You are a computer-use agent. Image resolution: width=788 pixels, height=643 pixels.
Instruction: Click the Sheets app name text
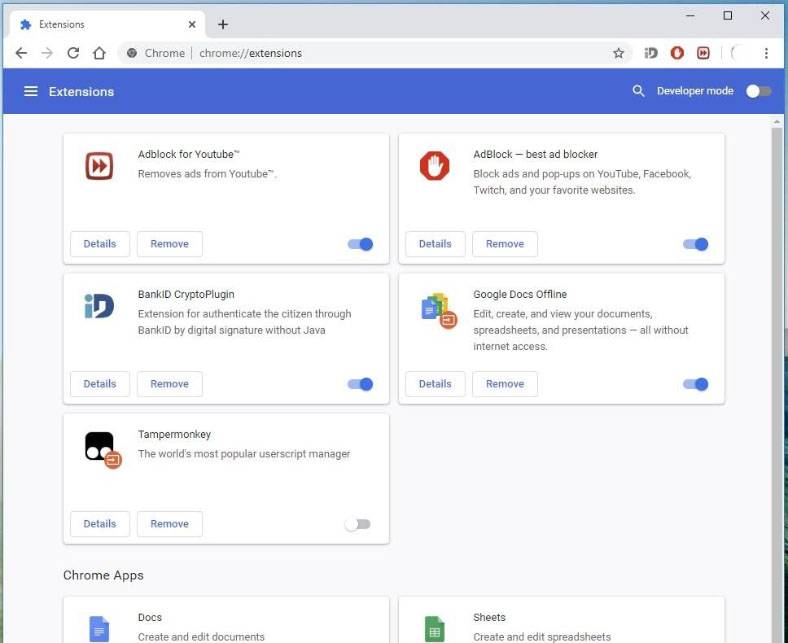[489, 617]
